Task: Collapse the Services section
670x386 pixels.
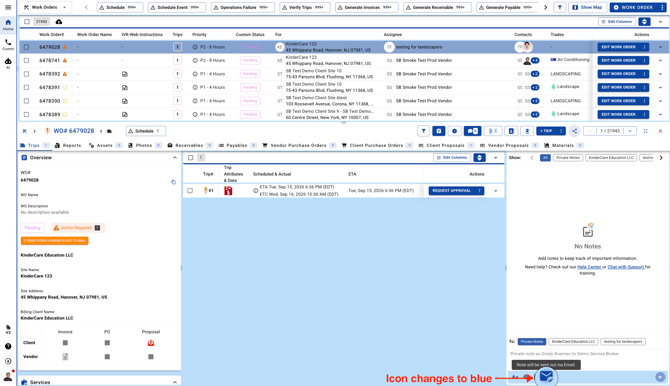Action: point(175,382)
